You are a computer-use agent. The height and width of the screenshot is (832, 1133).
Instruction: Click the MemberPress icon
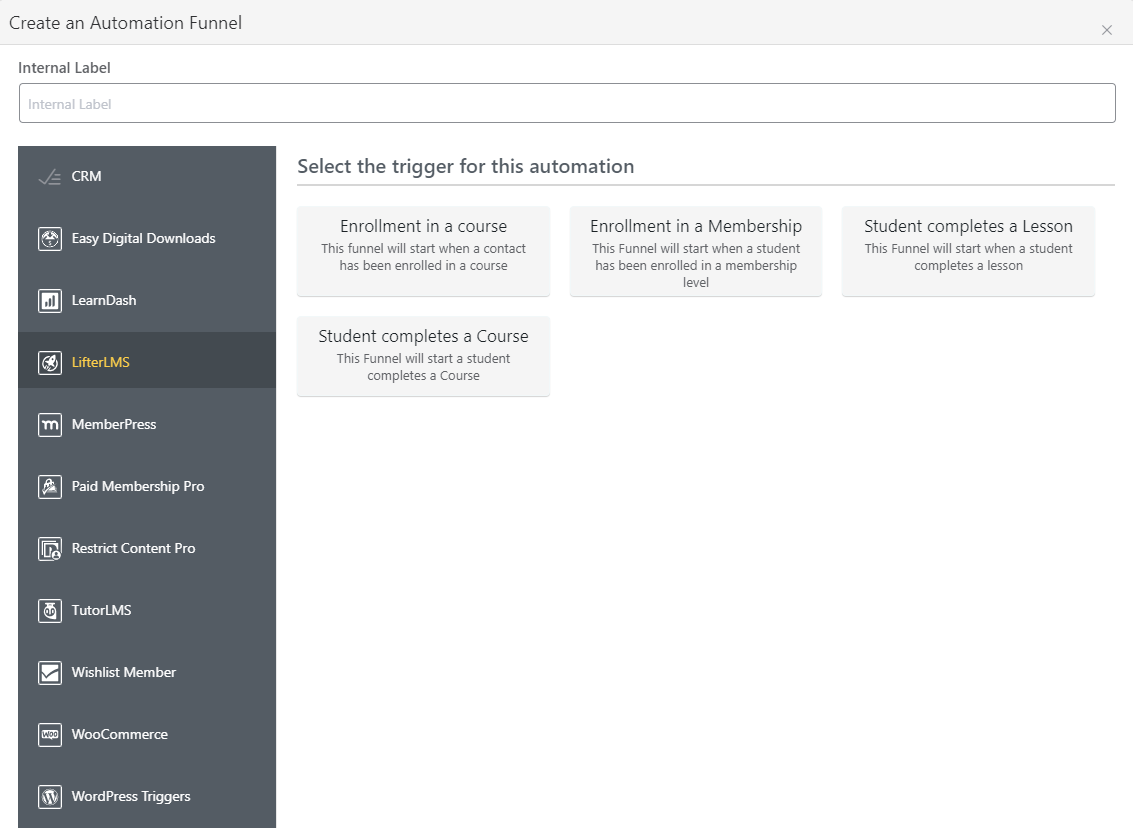click(51, 424)
